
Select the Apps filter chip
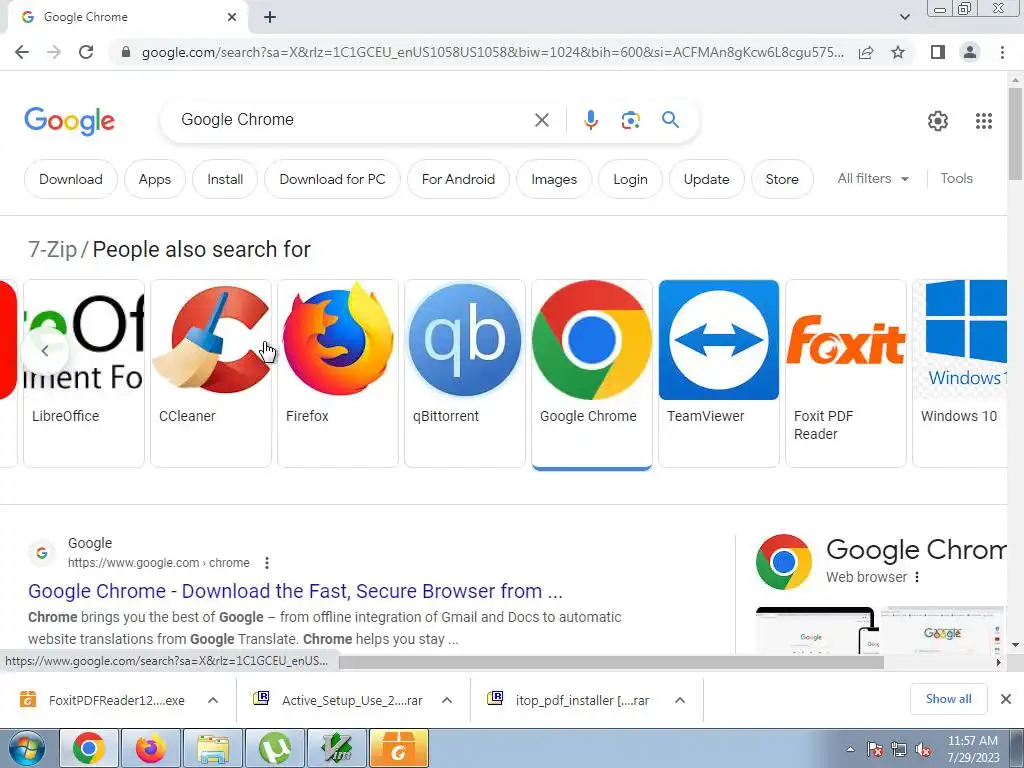[x=155, y=179]
